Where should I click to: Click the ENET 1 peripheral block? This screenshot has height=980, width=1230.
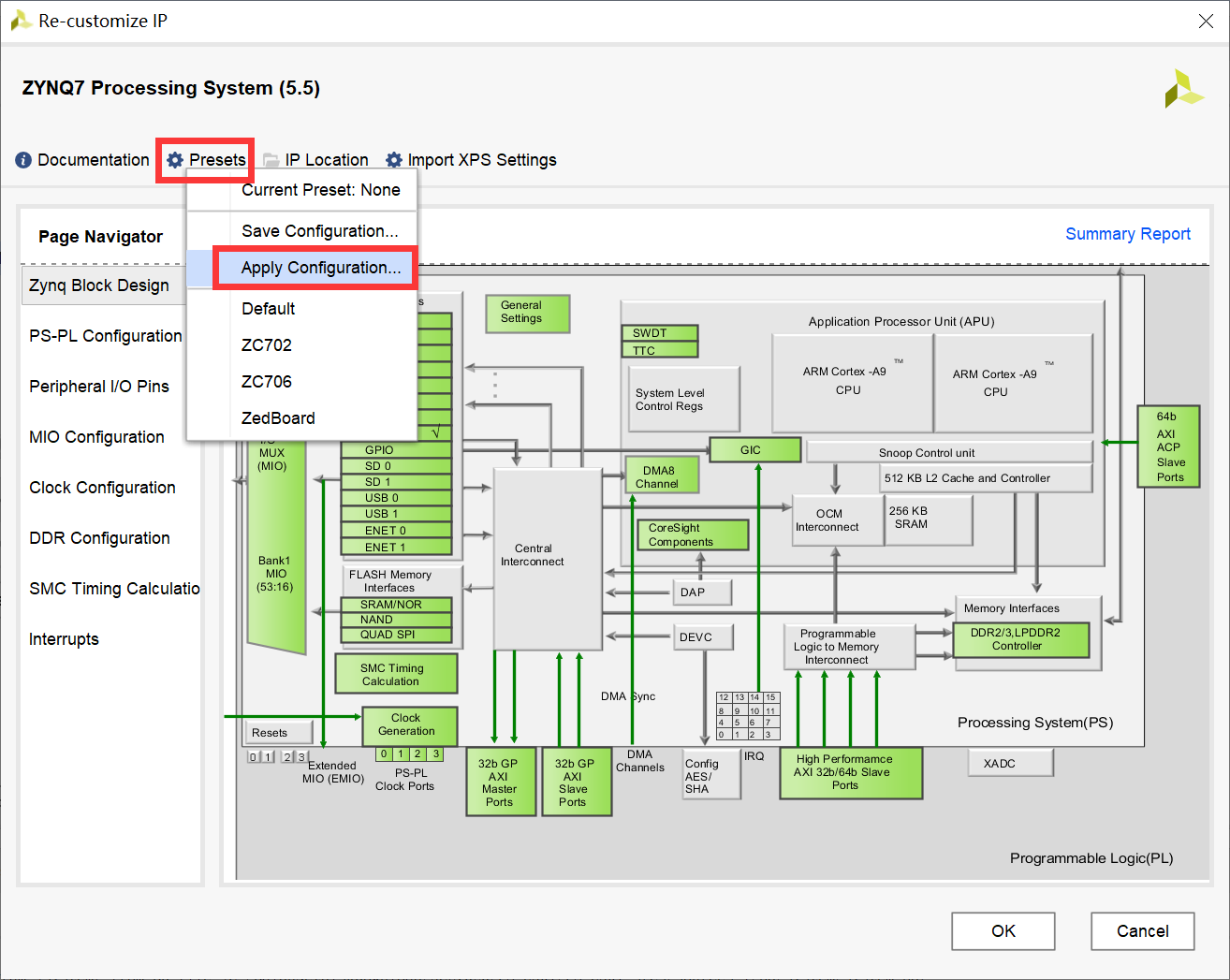tap(396, 547)
